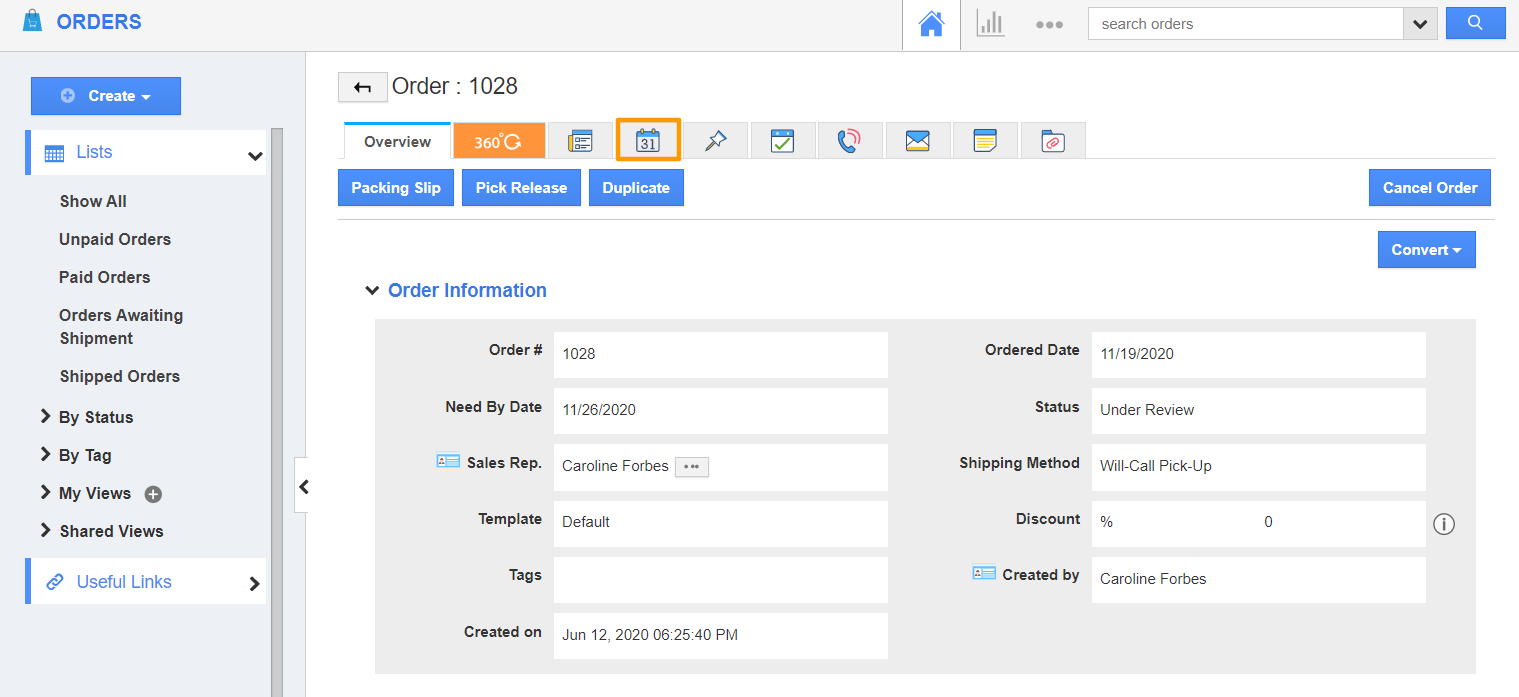Click the discount info icon
Screen dimensions: 1519x697
coord(1443,523)
